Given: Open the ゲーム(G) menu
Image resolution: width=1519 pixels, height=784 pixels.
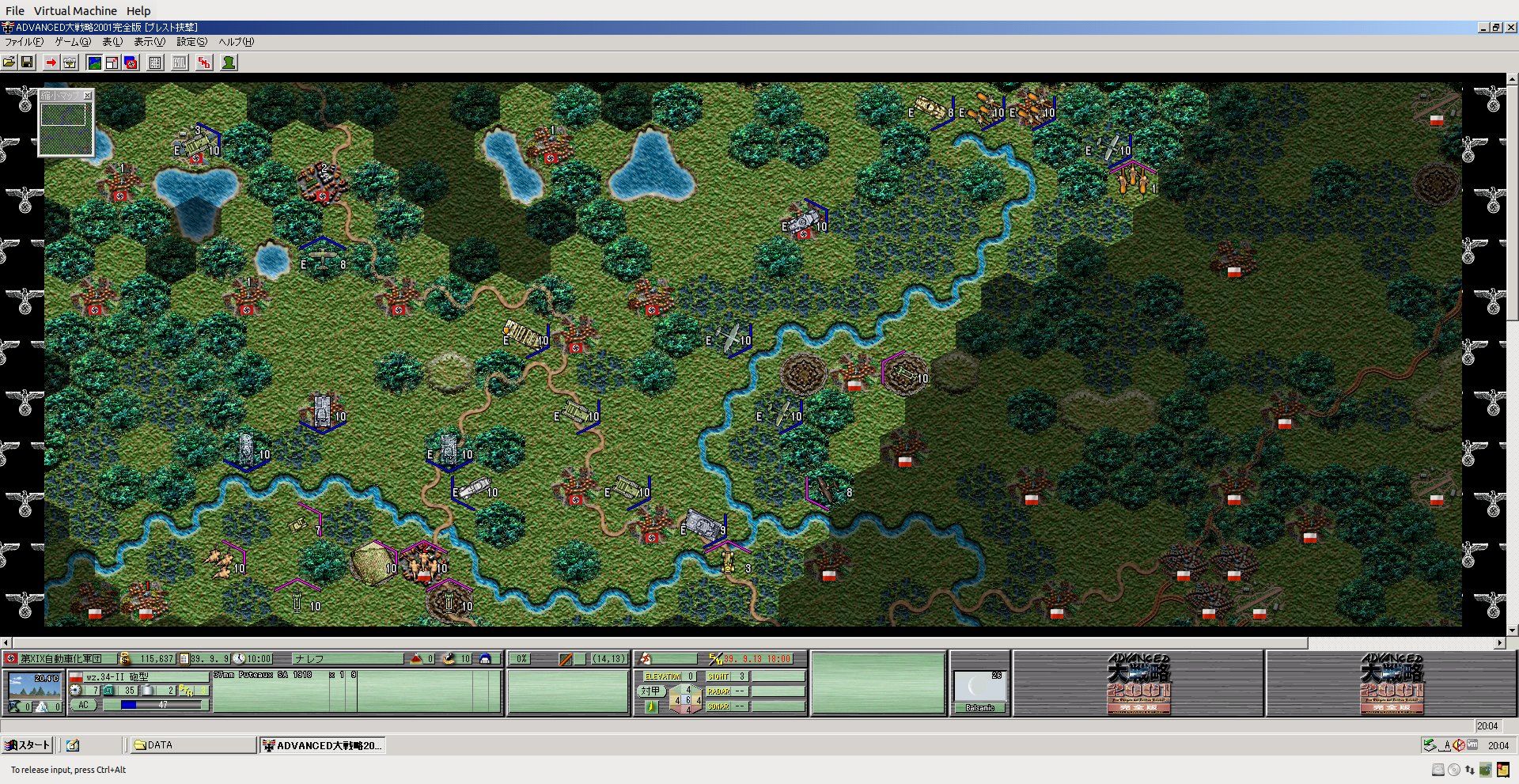Looking at the screenshot, I should tap(73, 42).
